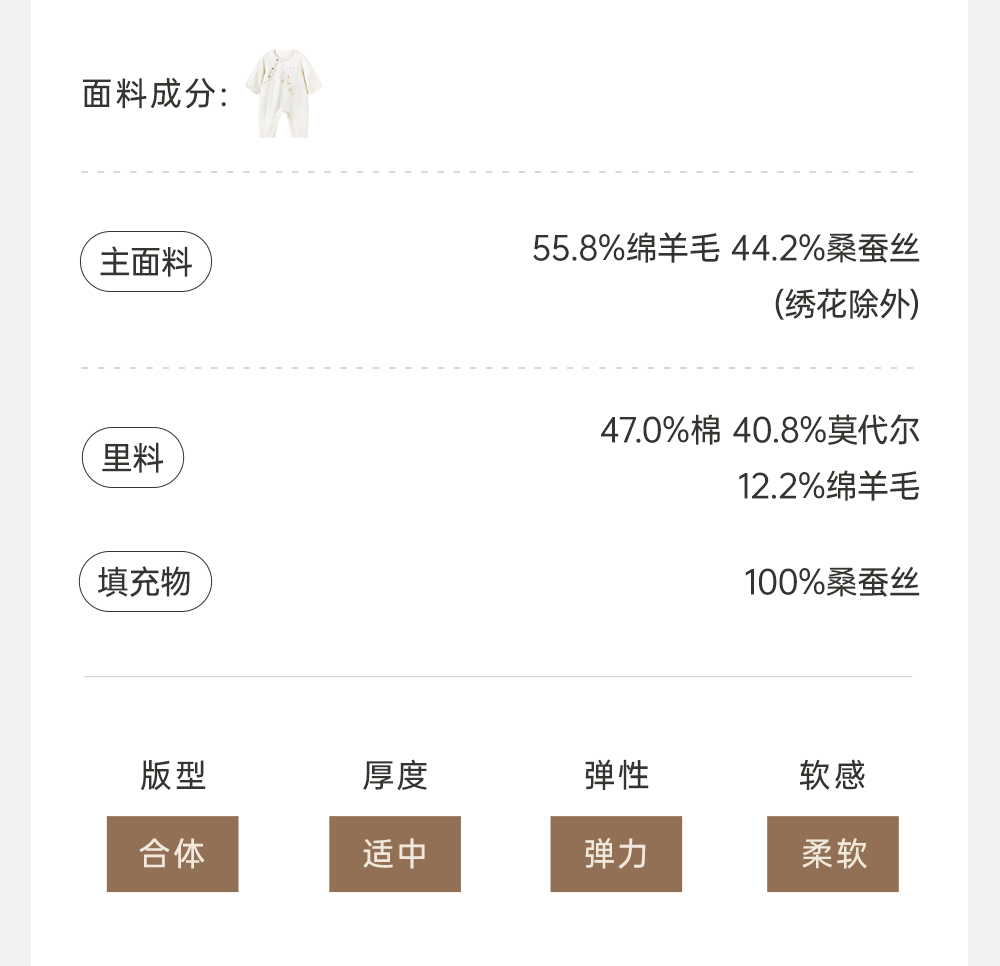Viewport: 1000px width, 966px height.
Task: Click the 弹性 attribute label
Action: 616,775
